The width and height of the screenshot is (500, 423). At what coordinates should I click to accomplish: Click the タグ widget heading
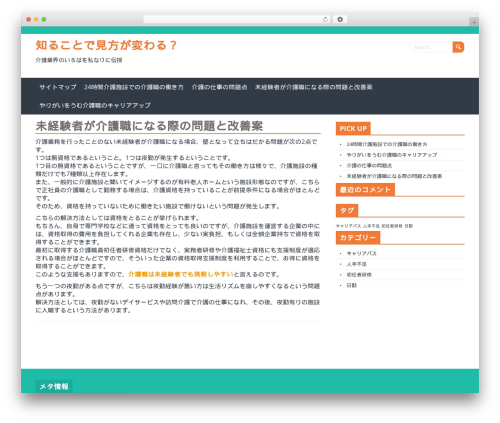pos(347,211)
